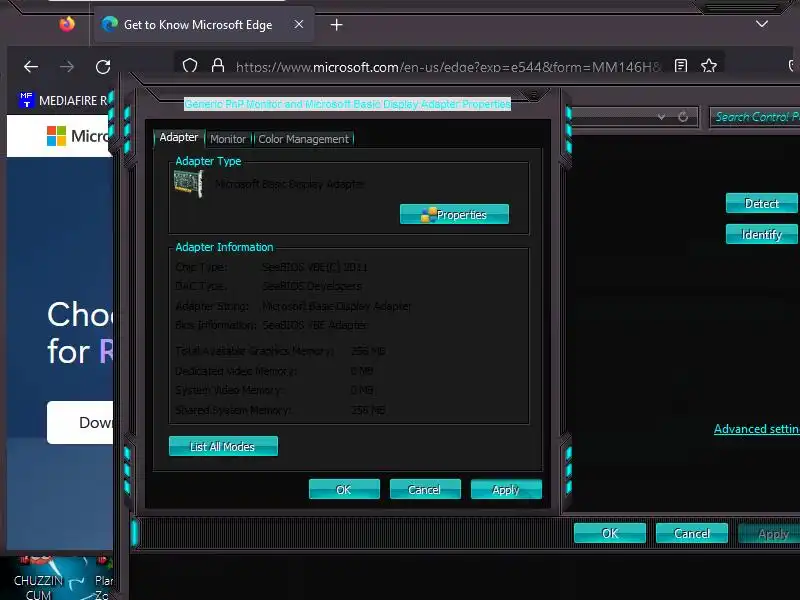Image resolution: width=800 pixels, height=600 pixels.
Task: Click the Download button on the Edge page
Action: (80, 422)
